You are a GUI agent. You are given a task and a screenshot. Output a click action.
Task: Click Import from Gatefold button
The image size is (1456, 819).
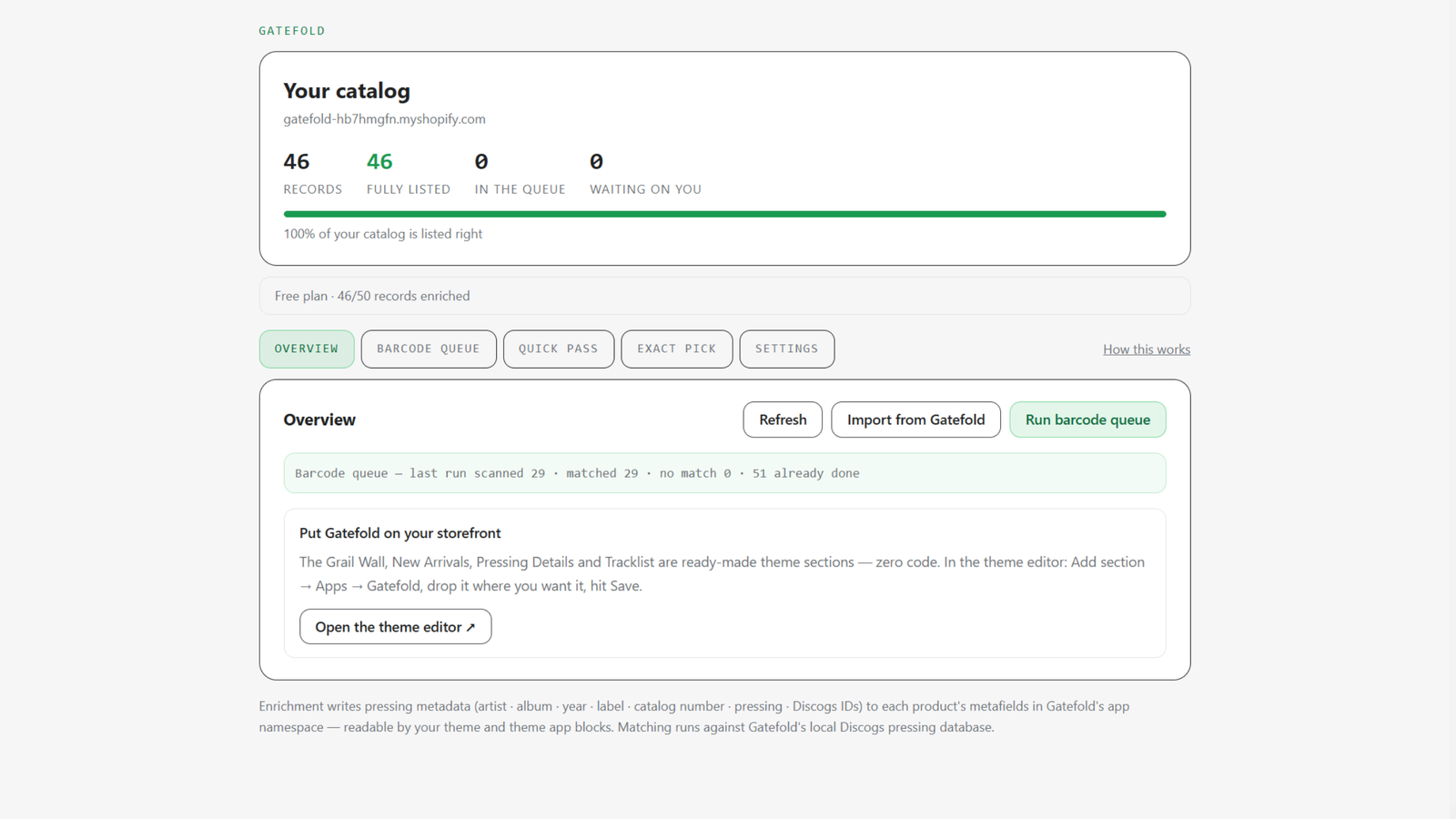click(x=915, y=420)
